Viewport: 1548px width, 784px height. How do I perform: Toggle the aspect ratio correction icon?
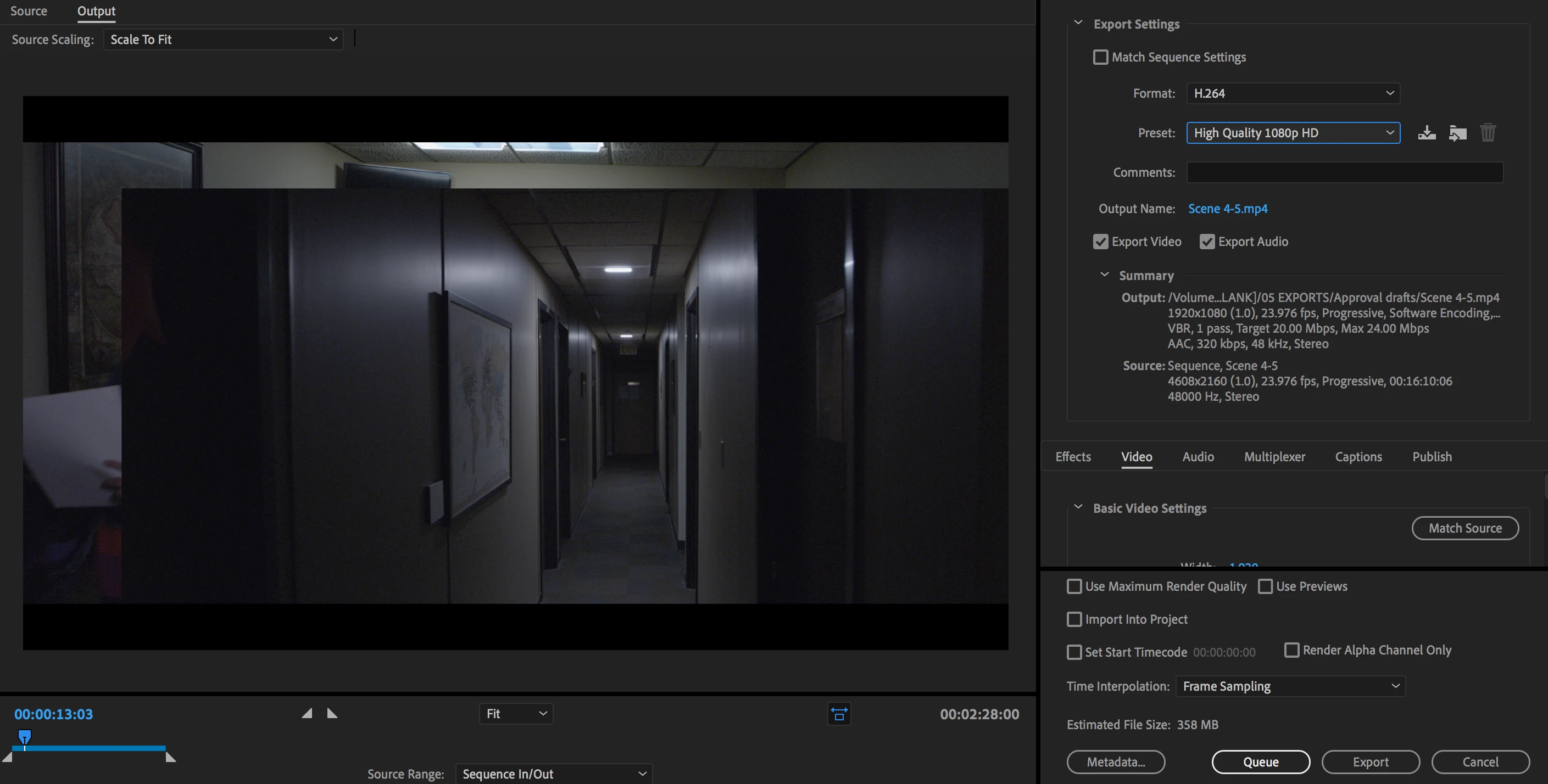coord(839,714)
